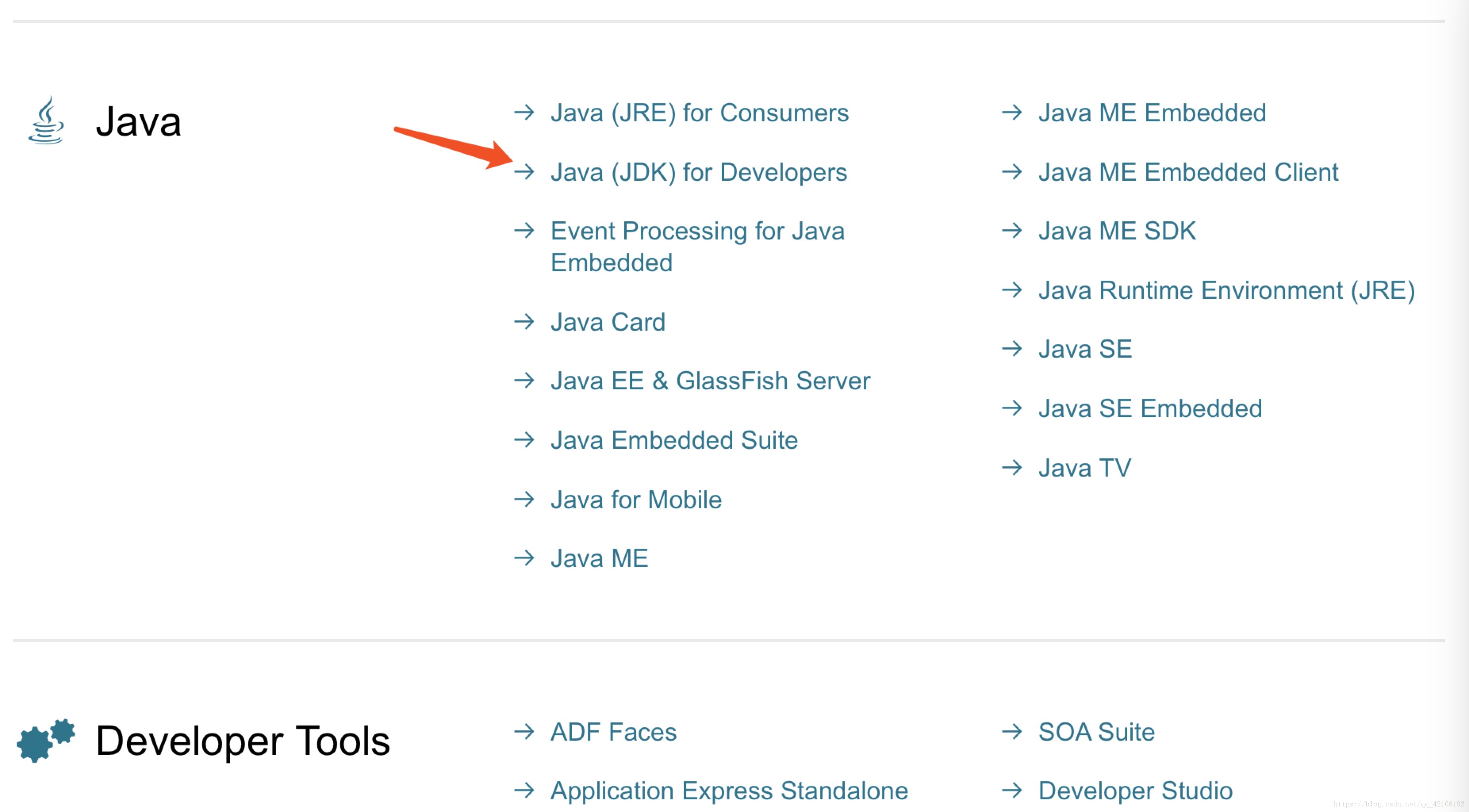Navigate to Java SE Embedded link
This screenshot has width=1469, height=812.
point(1150,408)
